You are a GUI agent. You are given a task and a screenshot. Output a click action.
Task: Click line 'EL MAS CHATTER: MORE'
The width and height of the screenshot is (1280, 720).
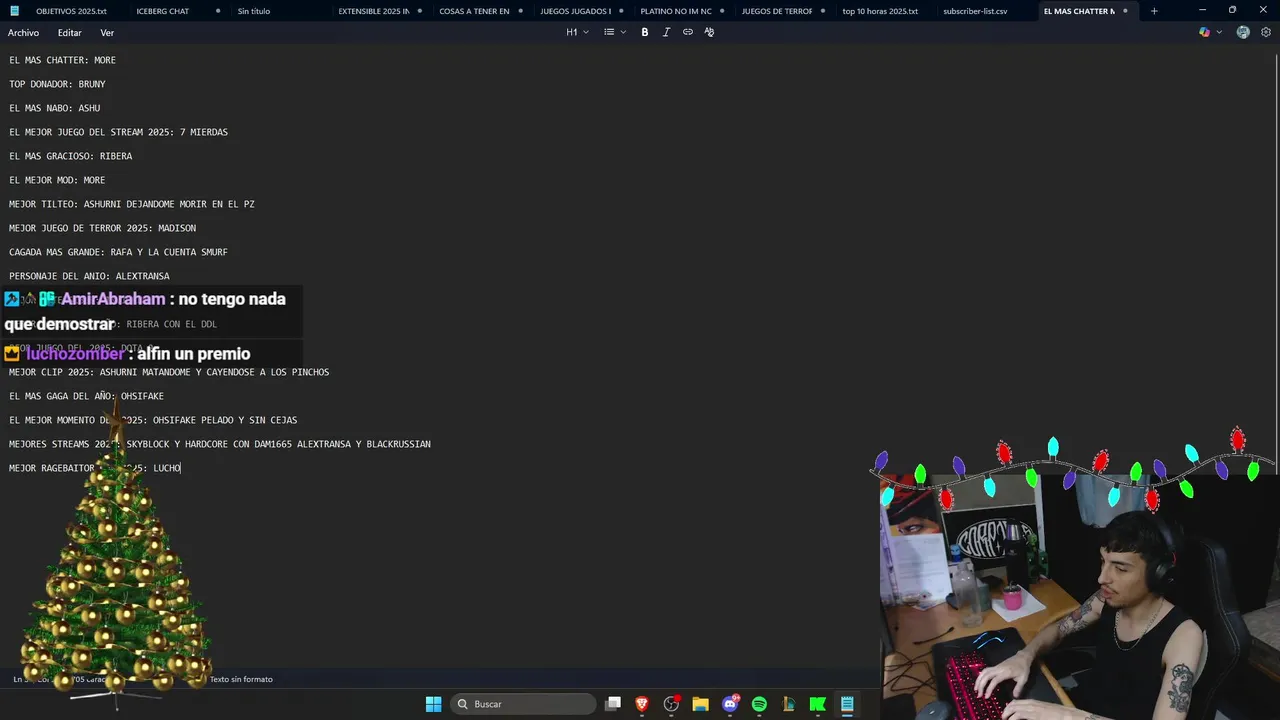62,60
